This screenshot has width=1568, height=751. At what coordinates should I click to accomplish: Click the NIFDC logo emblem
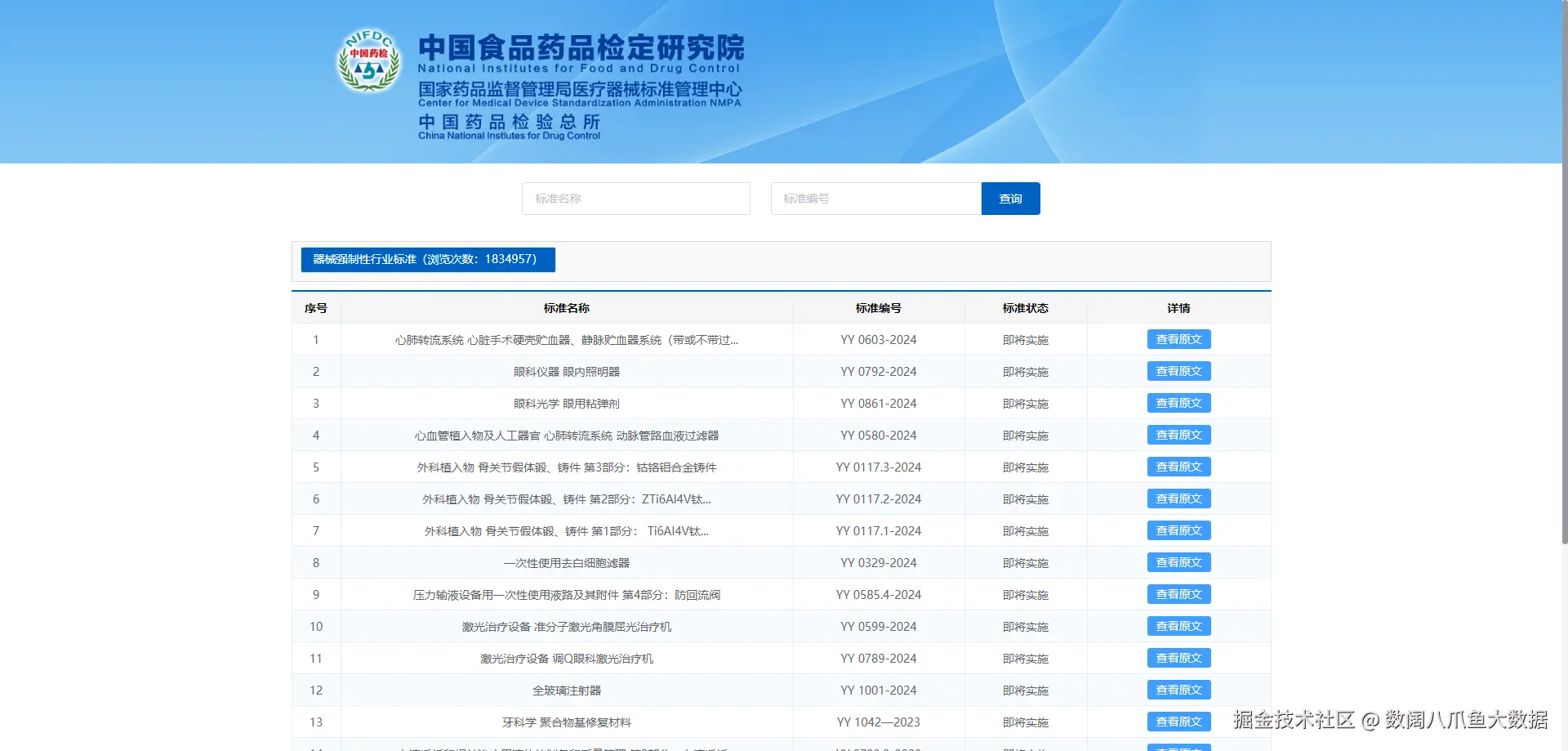tap(369, 61)
